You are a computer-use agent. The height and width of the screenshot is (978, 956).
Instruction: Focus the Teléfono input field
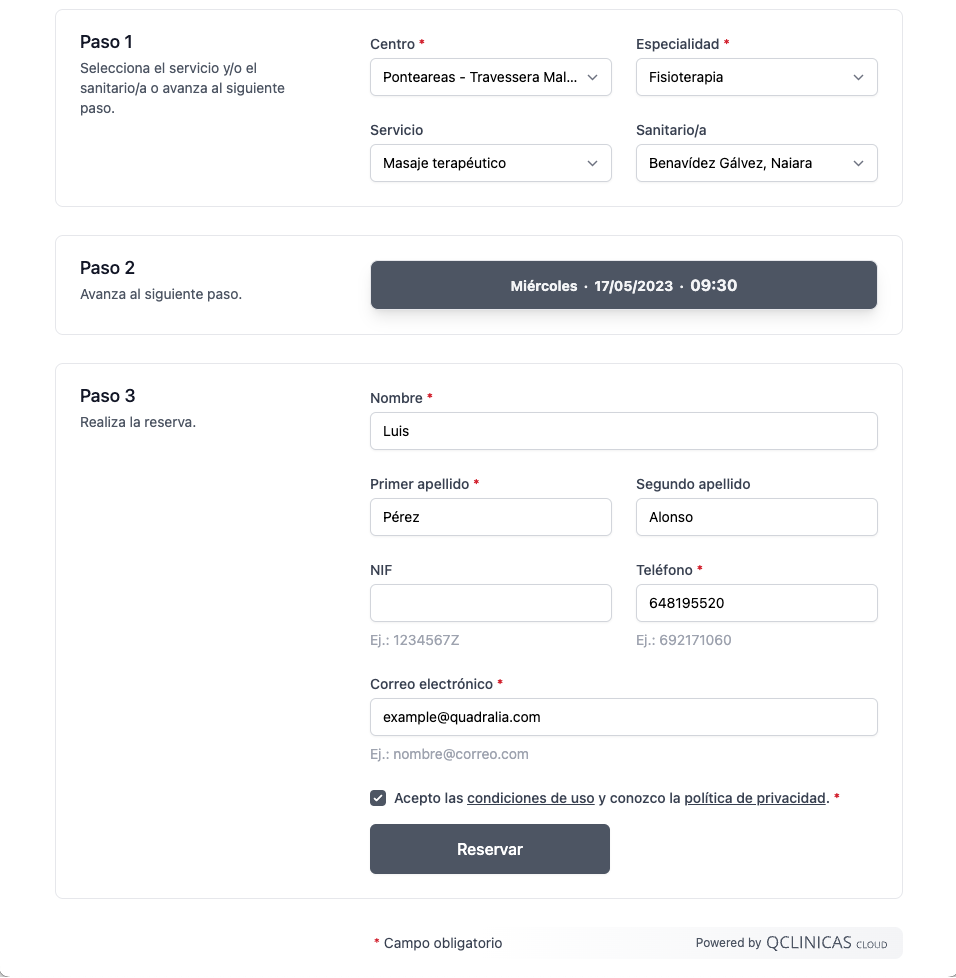[x=756, y=603]
